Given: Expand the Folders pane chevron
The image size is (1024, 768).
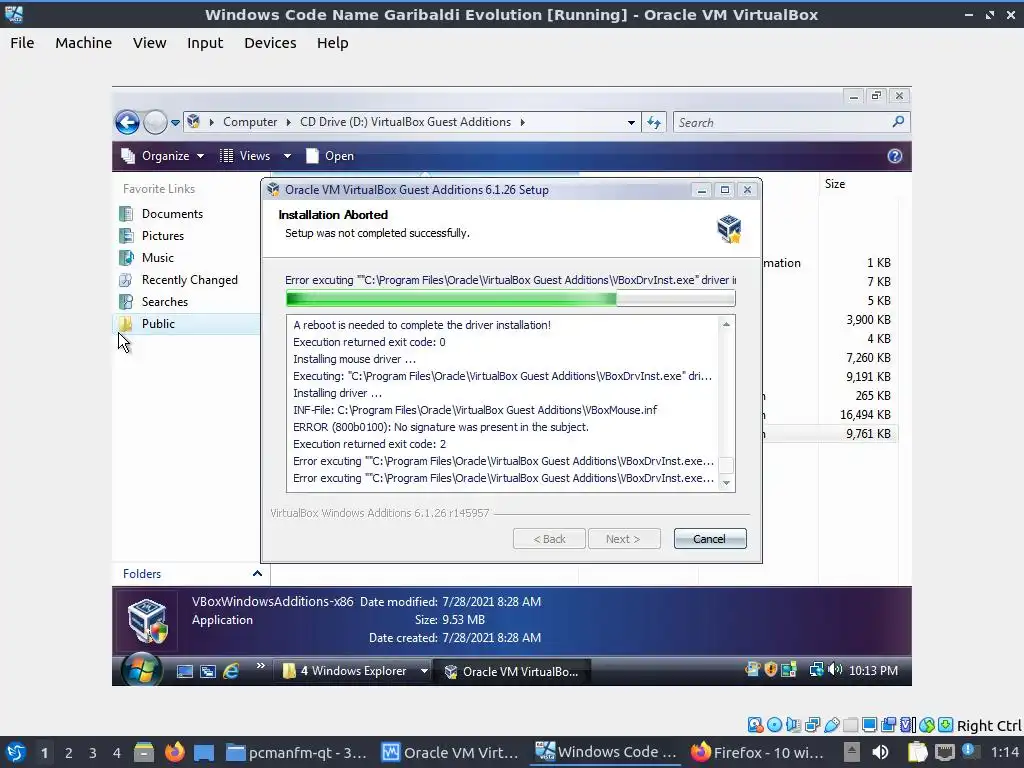Looking at the screenshot, I should click(x=257, y=573).
